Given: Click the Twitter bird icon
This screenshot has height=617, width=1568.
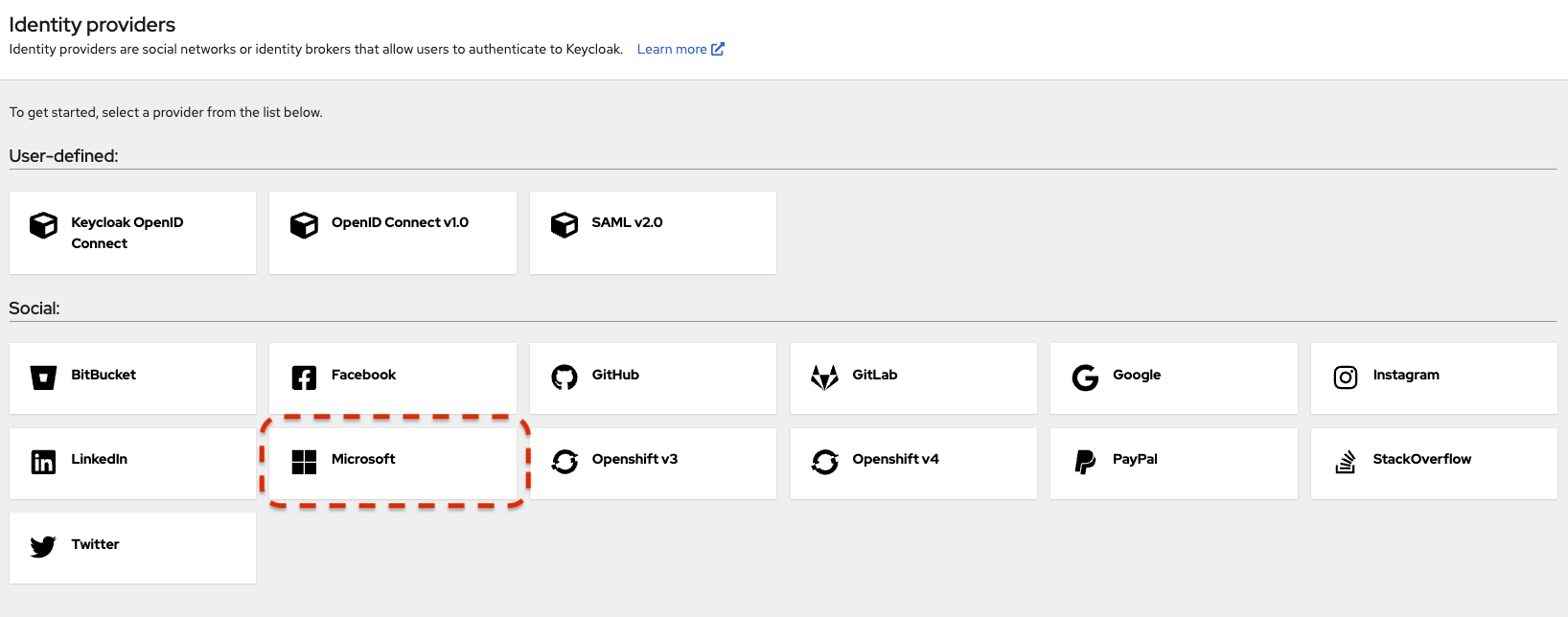Looking at the screenshot, I should (43, 547).
